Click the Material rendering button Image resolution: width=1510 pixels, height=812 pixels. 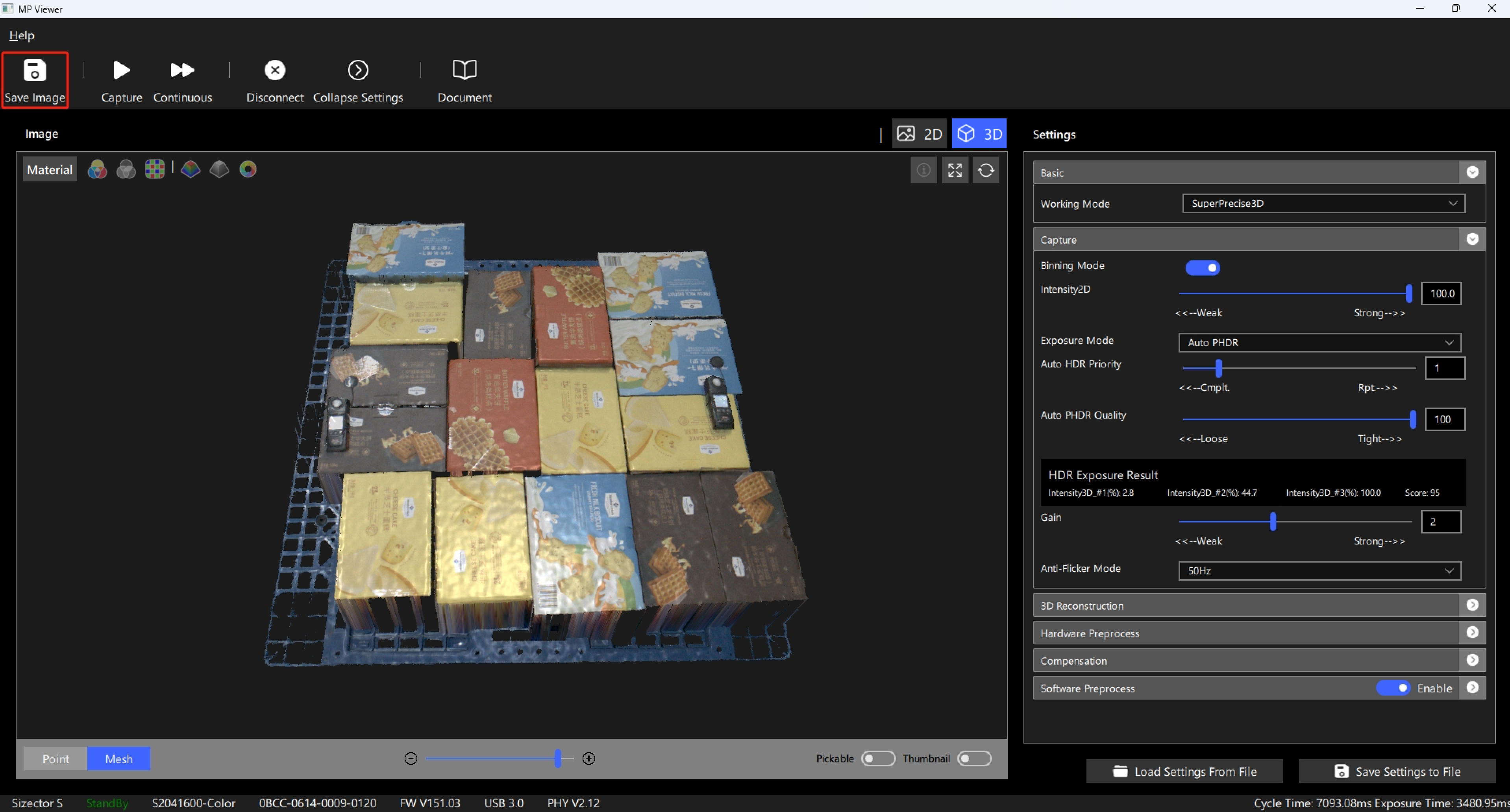pyautogui.click(x=50, y=169)
